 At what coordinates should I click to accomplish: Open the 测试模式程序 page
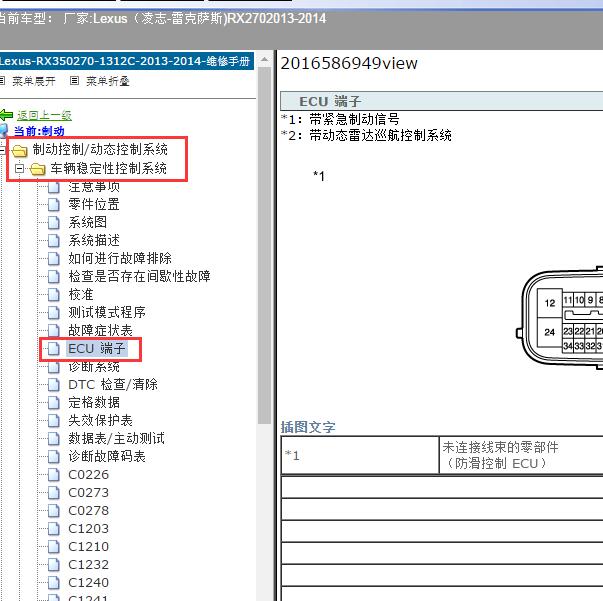(107, 313)
